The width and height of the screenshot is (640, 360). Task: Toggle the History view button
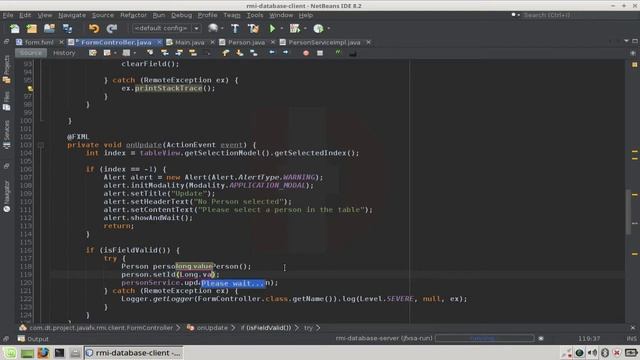click(64, 53)
